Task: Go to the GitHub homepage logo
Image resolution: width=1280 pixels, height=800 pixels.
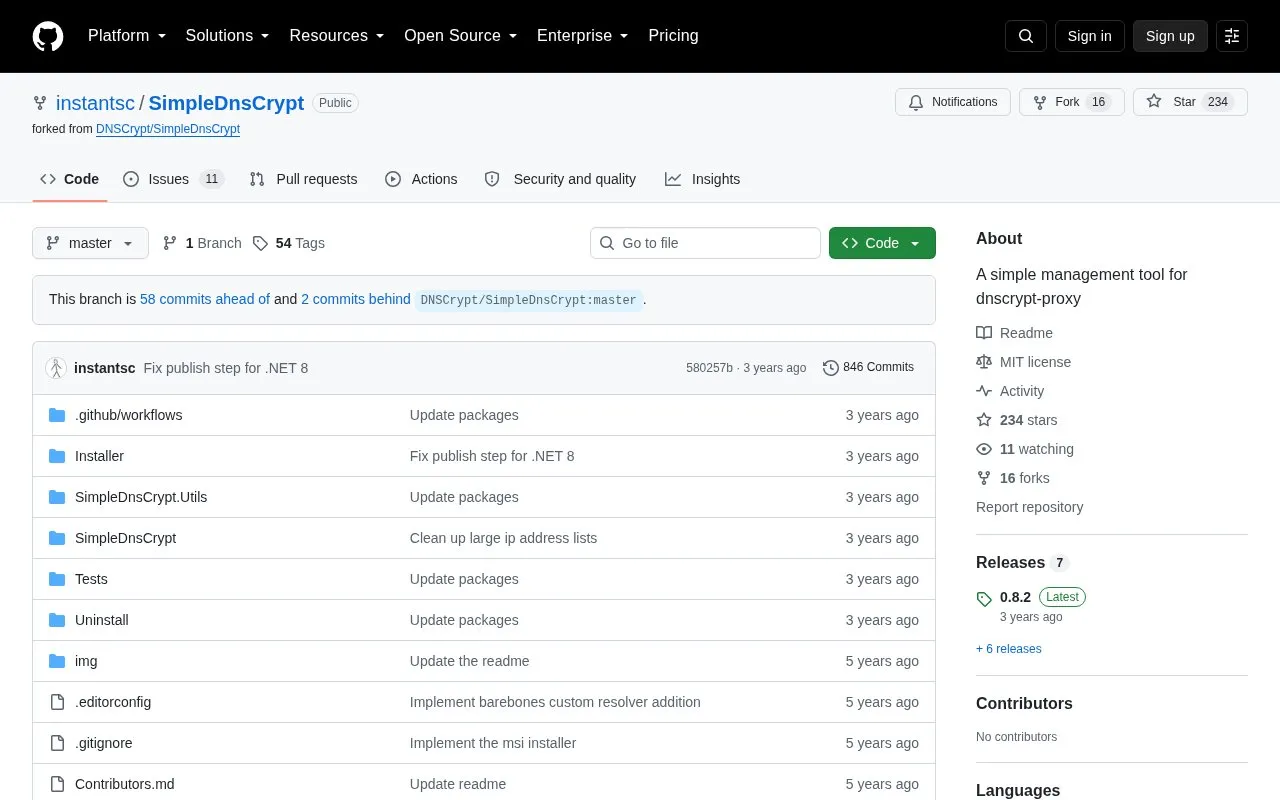Action: click(48, 36)
